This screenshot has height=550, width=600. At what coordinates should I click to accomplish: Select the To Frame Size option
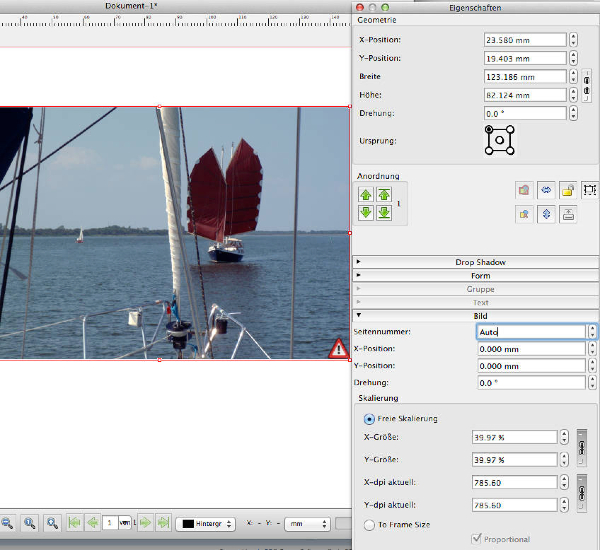pos(370,524)
